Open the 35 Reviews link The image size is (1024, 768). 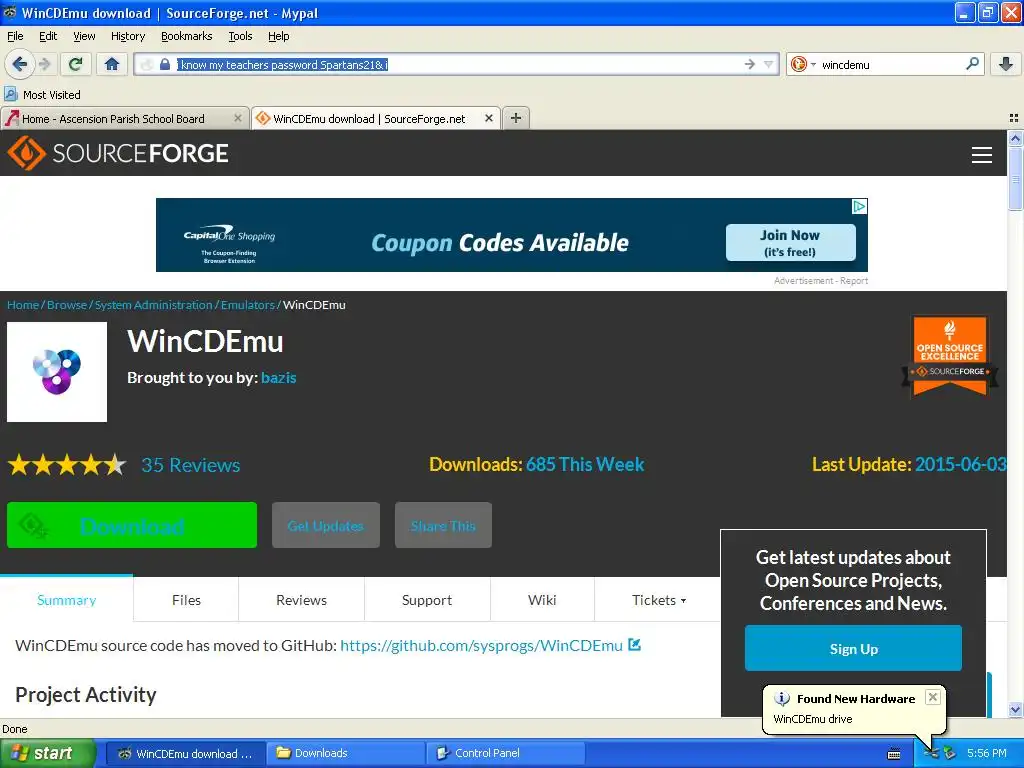(191, 465)
